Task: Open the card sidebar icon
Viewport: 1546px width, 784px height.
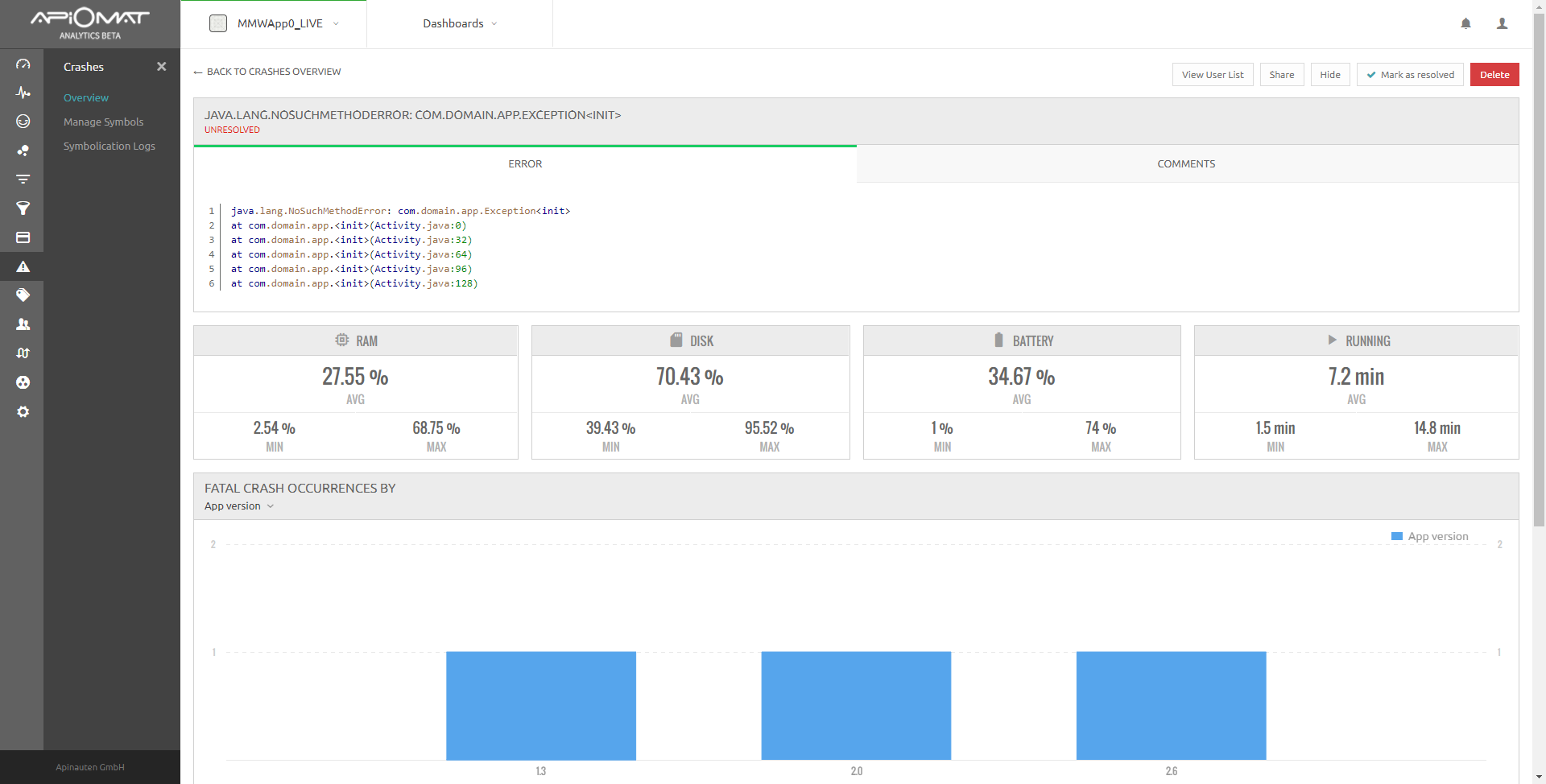Action: click(23, 237)
